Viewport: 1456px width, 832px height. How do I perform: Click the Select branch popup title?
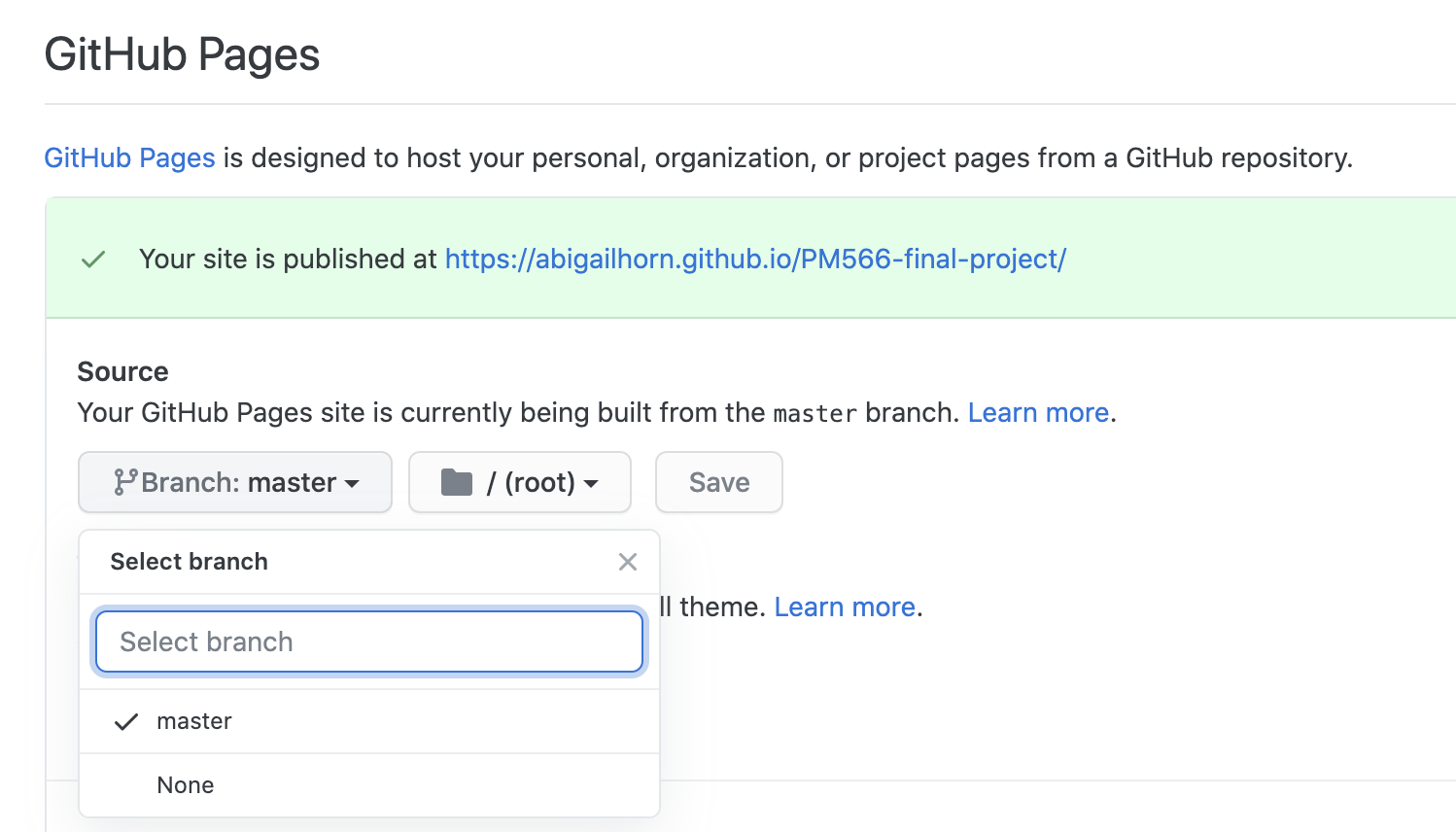pyautogui.click(x=190, y=562)
